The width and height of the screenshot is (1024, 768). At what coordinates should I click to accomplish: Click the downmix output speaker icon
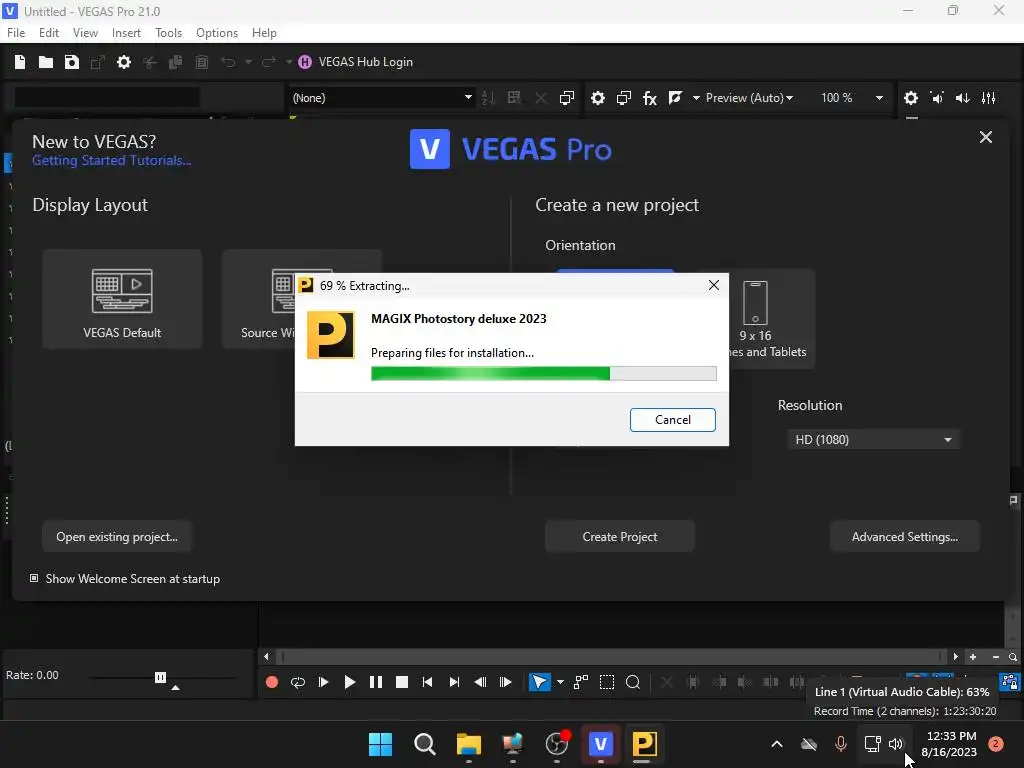pyautogui.click(x=937, y=98)
